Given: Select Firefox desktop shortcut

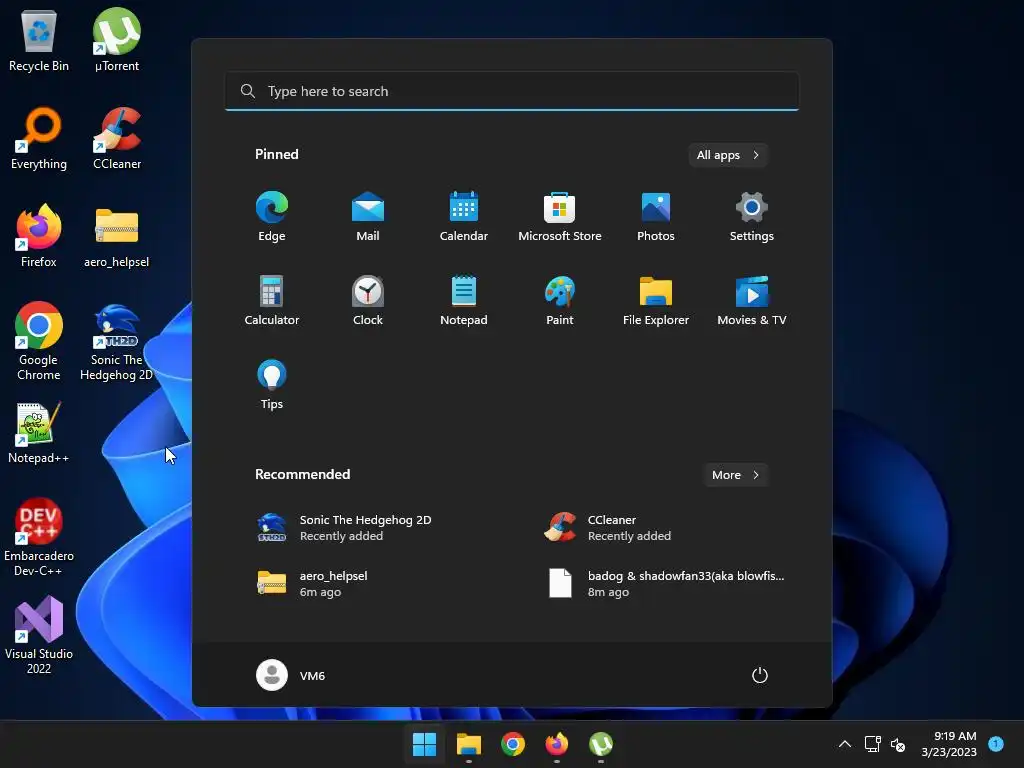Looking at the screenshot, I should point(39,236).
